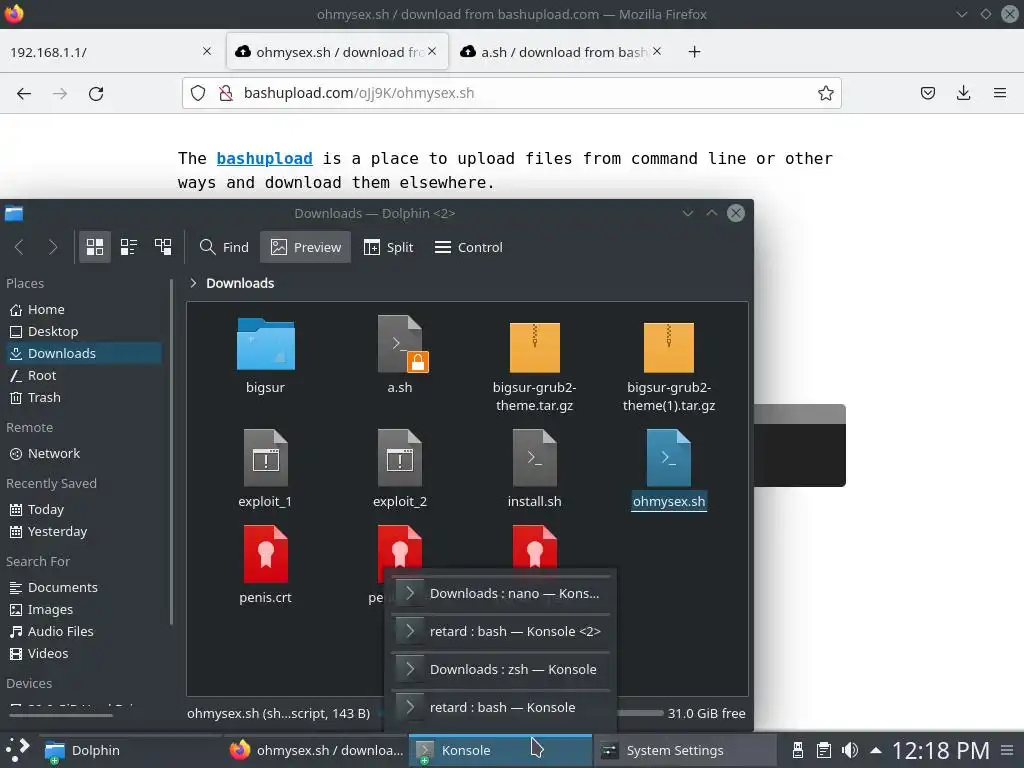The image size is (1024, 768).
Task: Show files saved Today
Action: click(84, 509)
